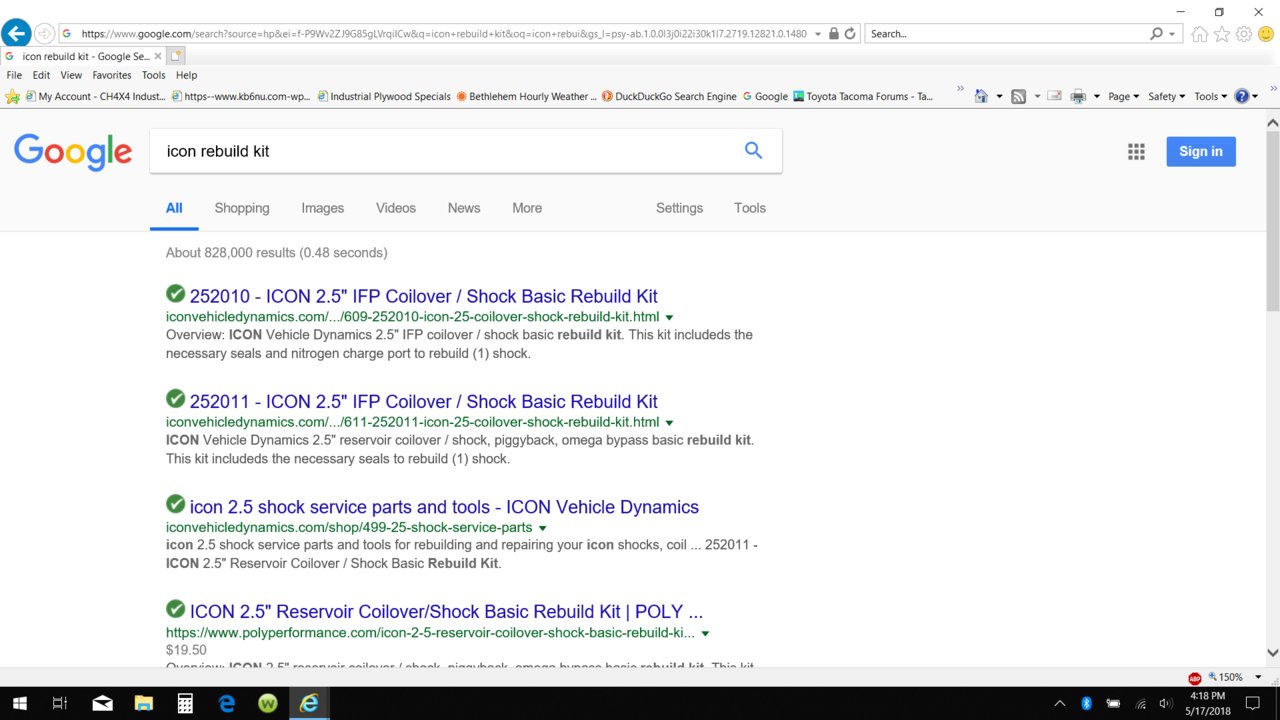Click the smiley feedback icon
The height and width of the screenshot is (720, 1280).
pyautogui.click(x=1266, y=34)
